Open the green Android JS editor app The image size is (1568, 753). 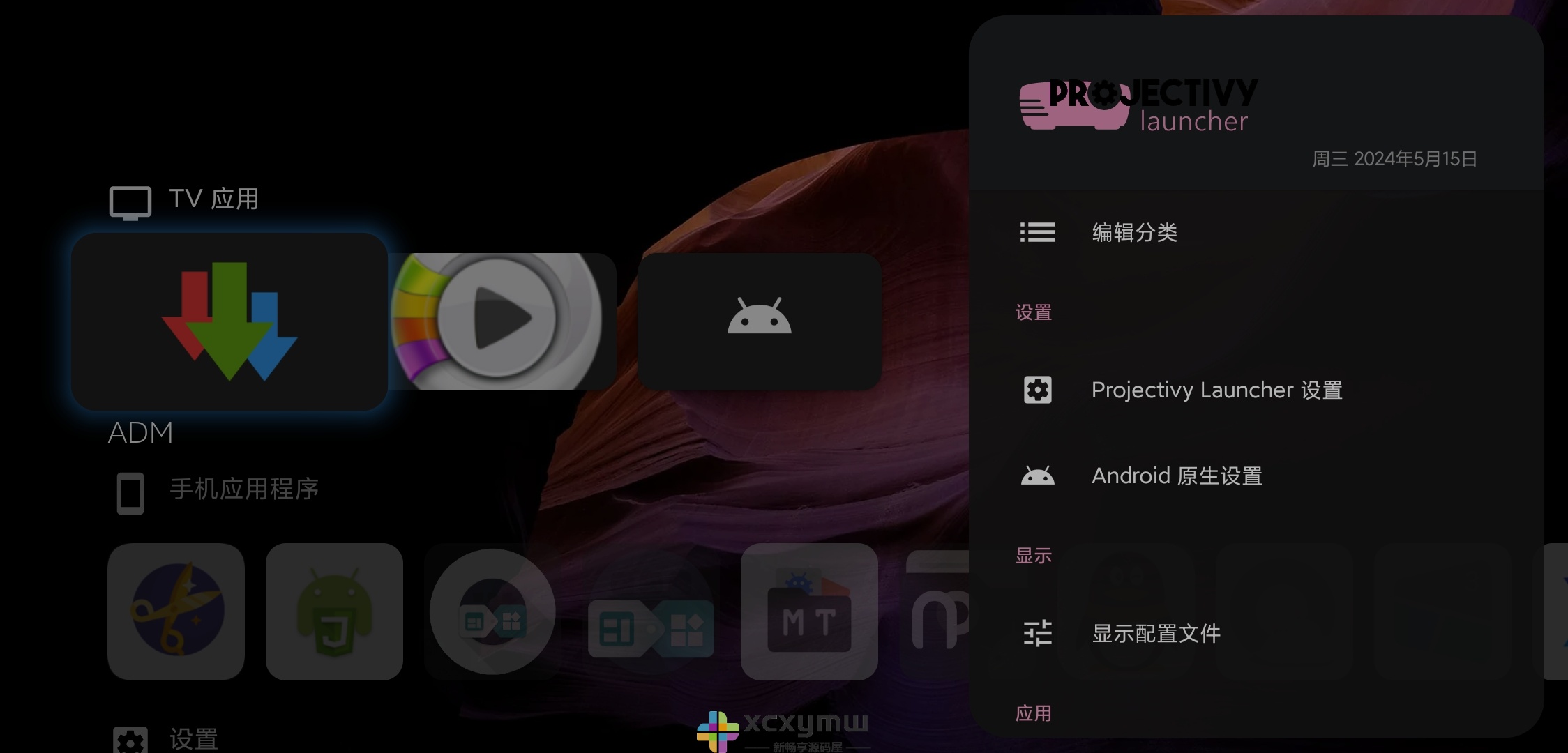(333, 612)
